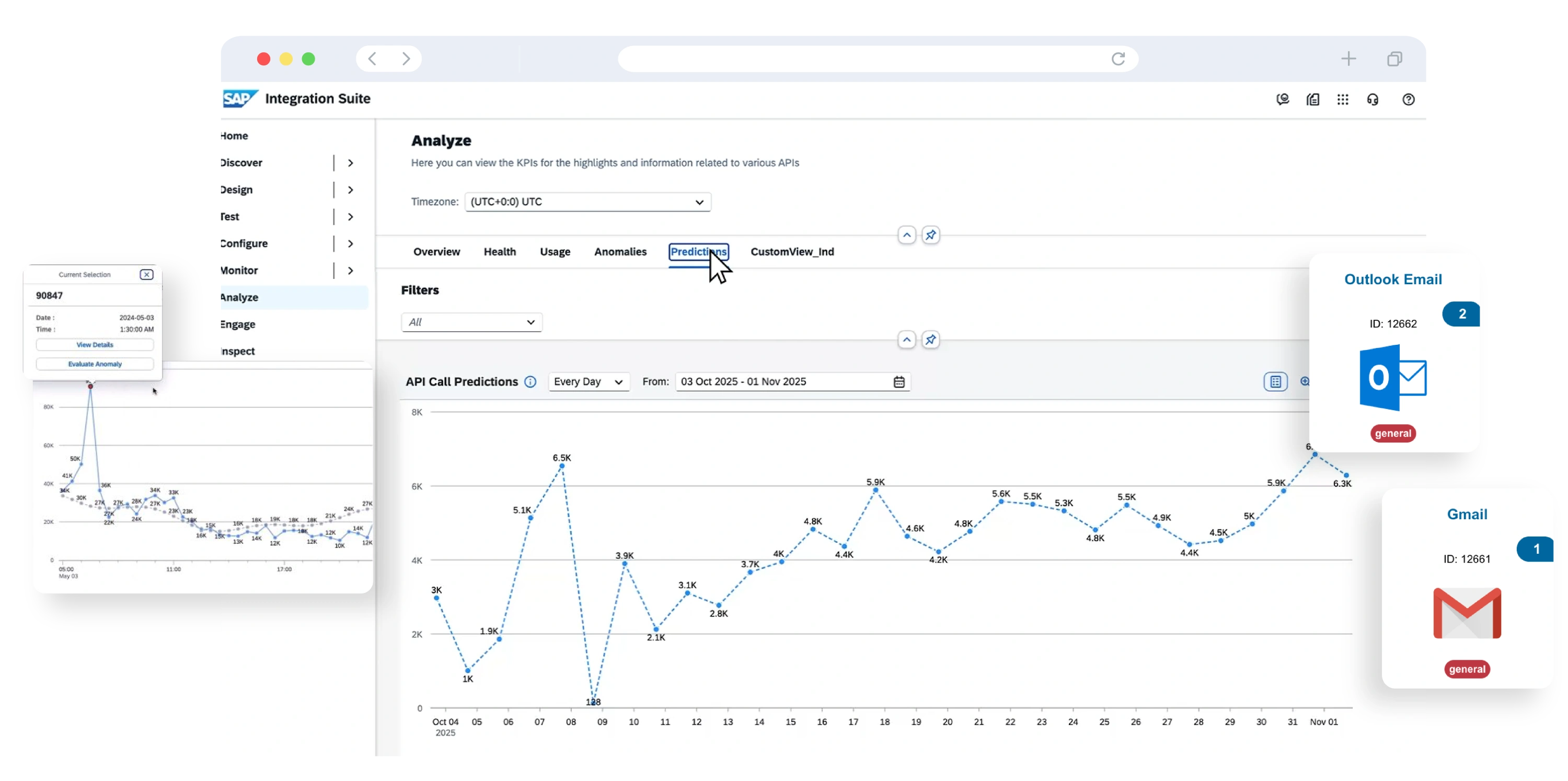Open the what's new document icon
Screen dimensions: 1568x781
pyautogui.click(x=1313, y=99)
